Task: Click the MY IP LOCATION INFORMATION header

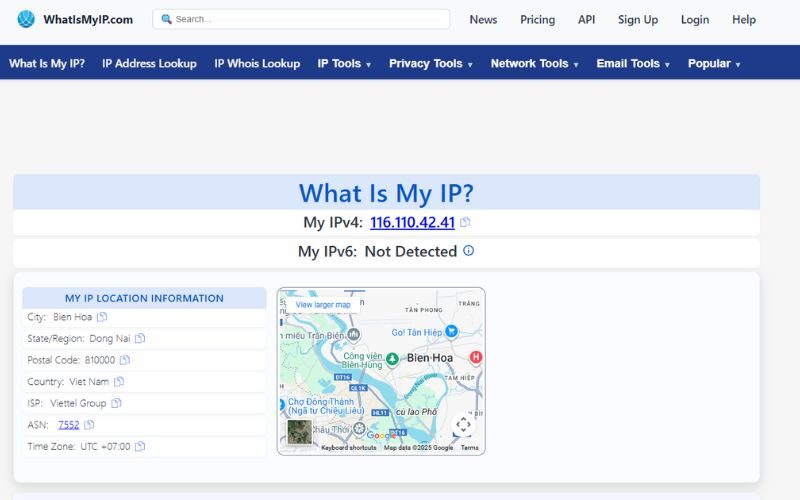Action: pos(144,298)
